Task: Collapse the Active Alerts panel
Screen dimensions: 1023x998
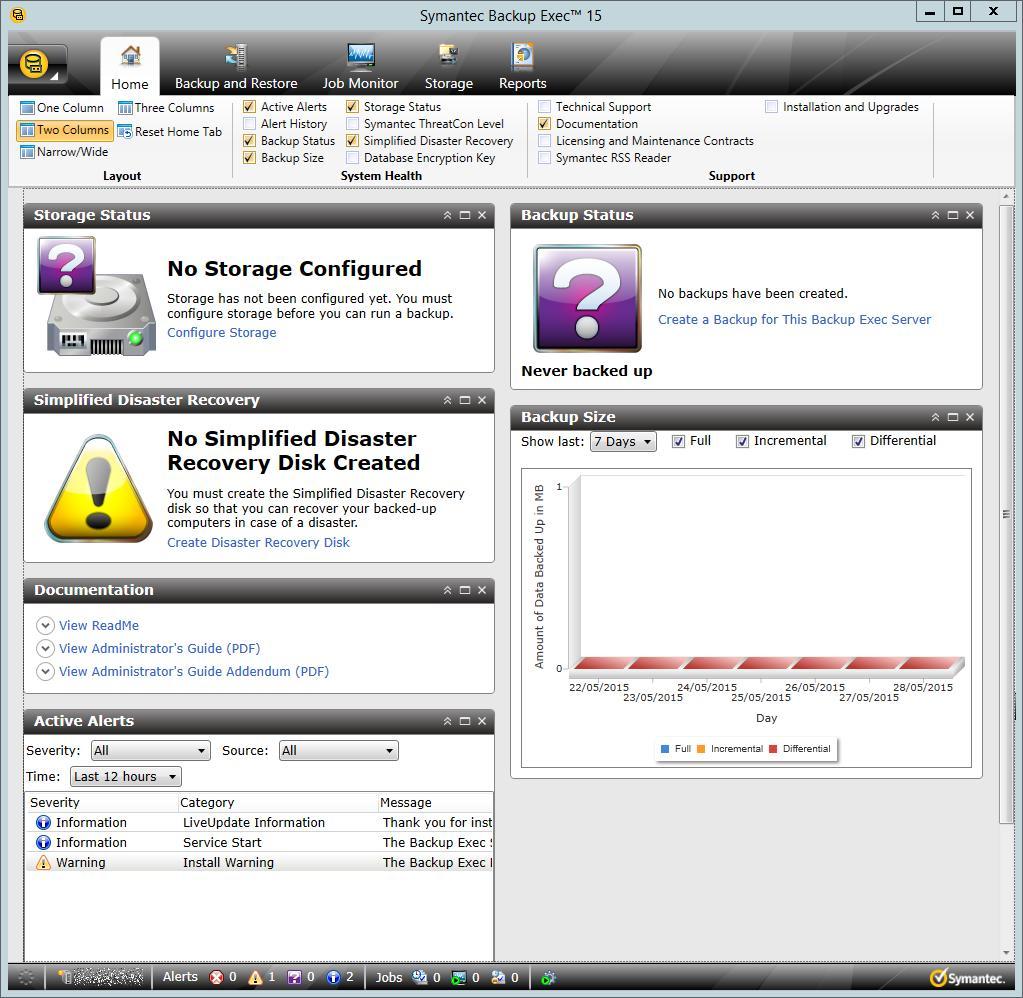Action: [448, 721]
